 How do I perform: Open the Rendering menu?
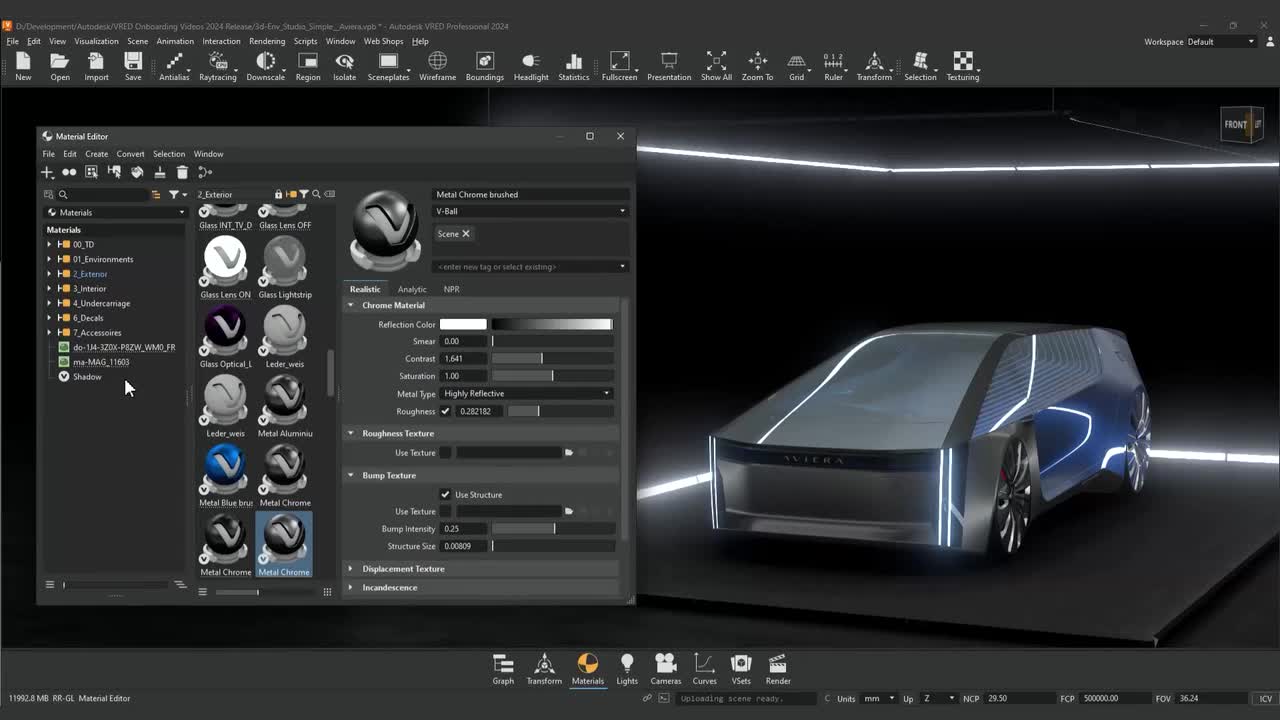click(x=267, y=41)
